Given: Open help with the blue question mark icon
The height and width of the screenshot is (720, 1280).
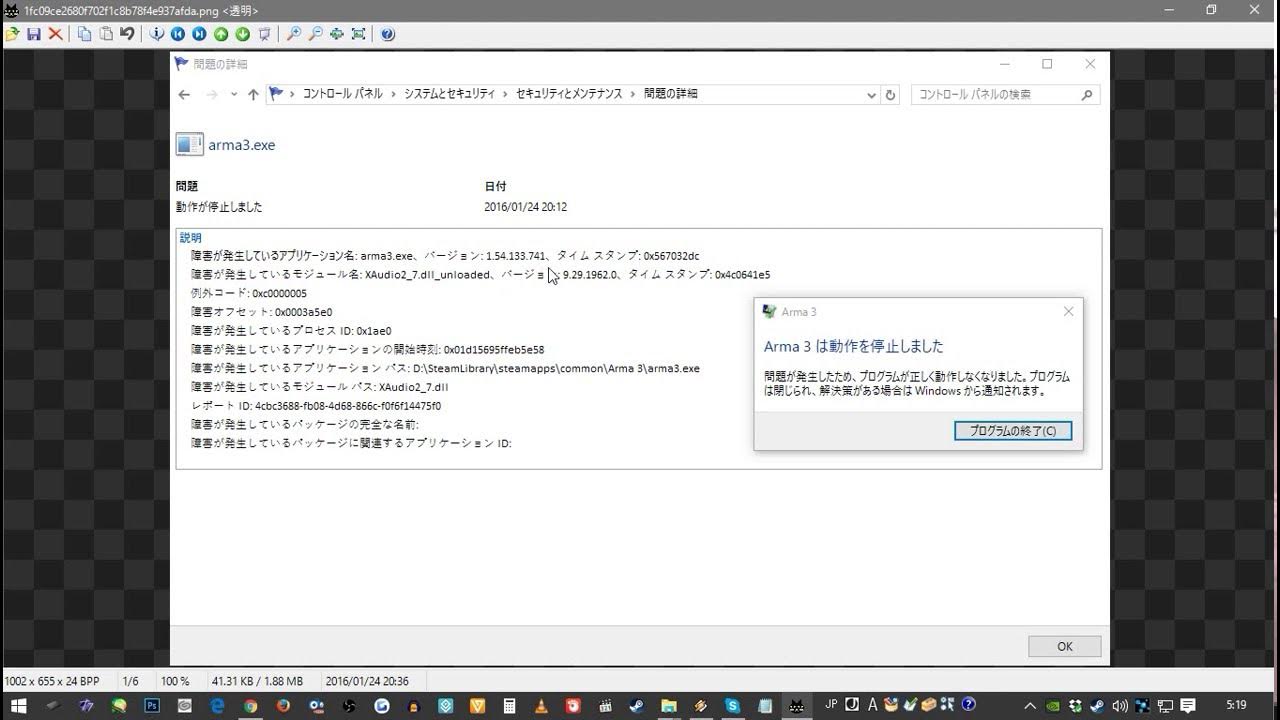Looking at the screenshot, I should [388, 34].
